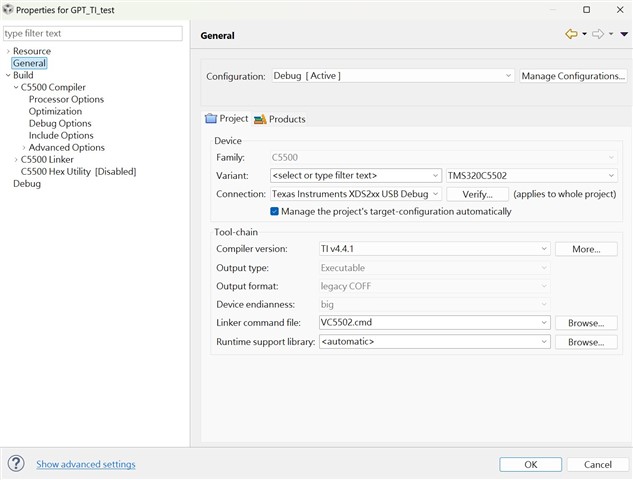
Task: Select Processor Options tree item
Action: [66, 99]
